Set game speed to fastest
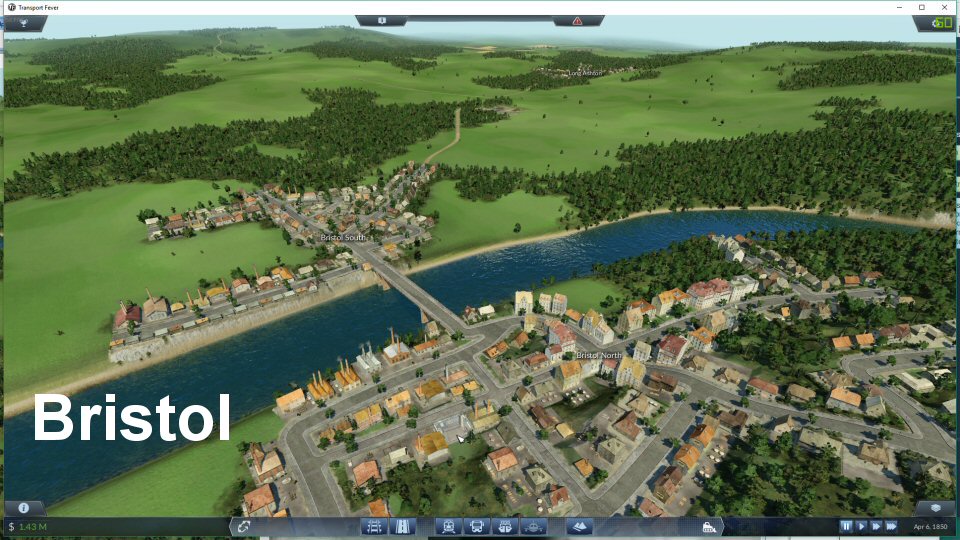This screenshot has height=540, width=960. [x=891, y=526]
